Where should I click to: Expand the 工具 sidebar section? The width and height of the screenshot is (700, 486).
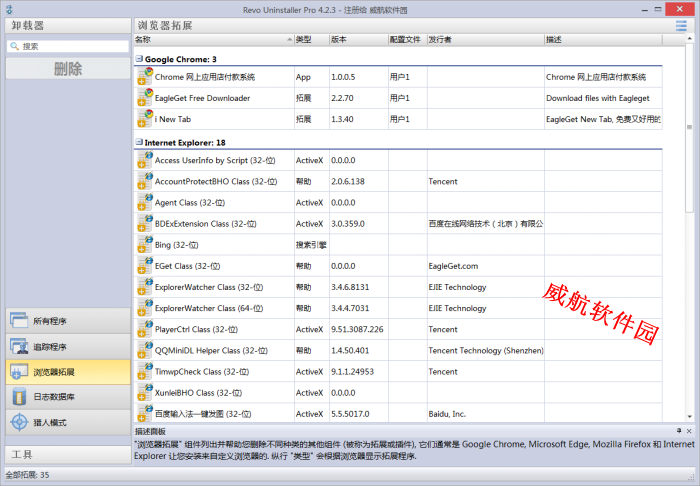[68, 454]
